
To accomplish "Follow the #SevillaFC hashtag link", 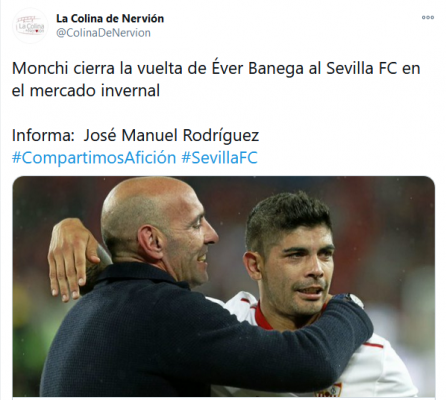I will pos(219,157).
